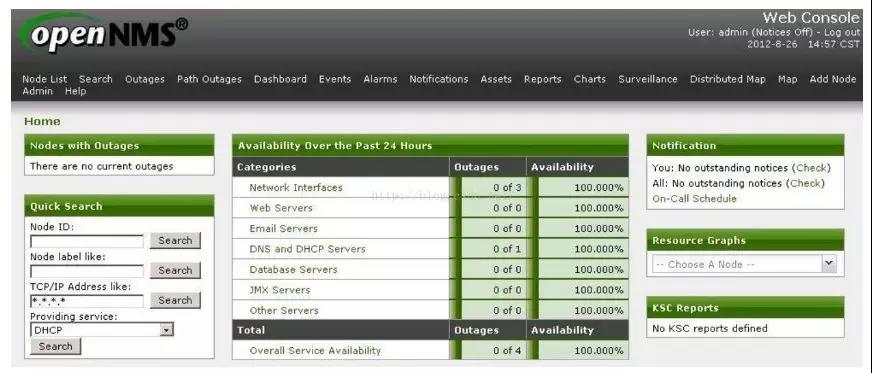Click the KSC Reports header
The height and width of the screenshot is (373, 872).
click(x=745, y=308)
